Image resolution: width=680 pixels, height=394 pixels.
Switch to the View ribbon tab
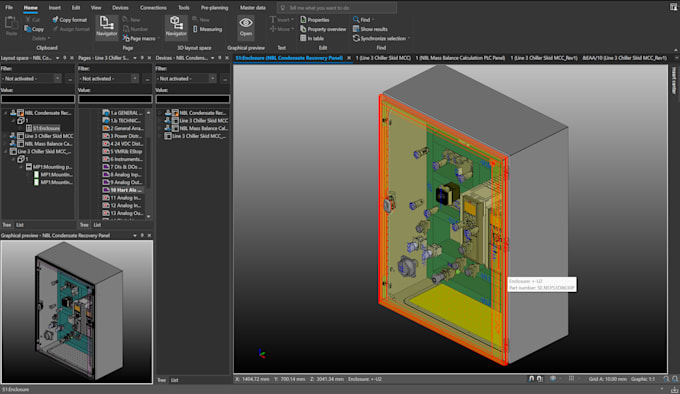click(96, 7)
